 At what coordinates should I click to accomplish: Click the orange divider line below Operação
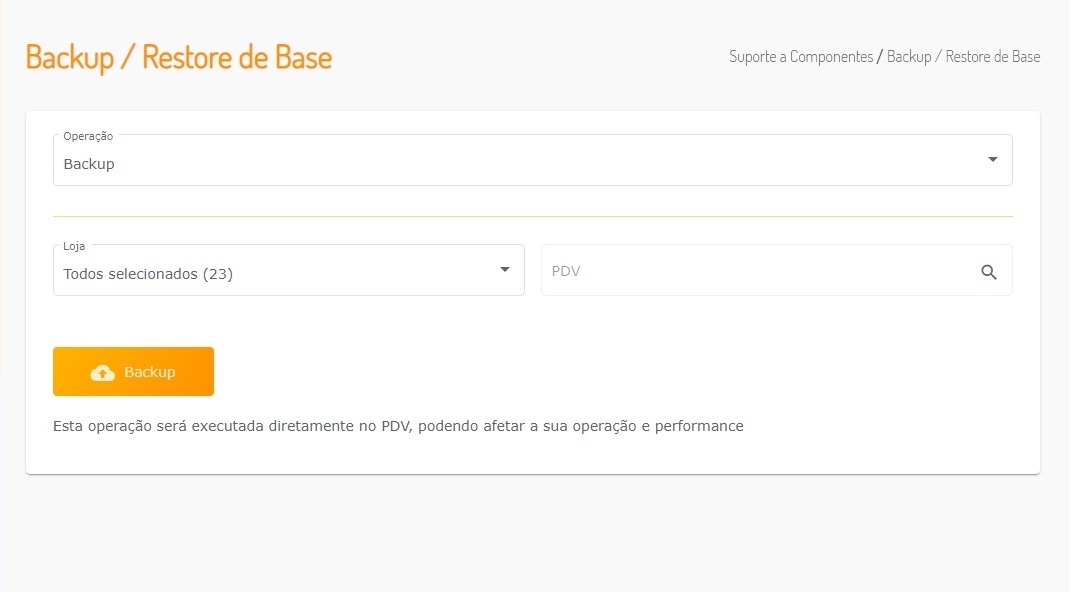[x=532, y=216]
